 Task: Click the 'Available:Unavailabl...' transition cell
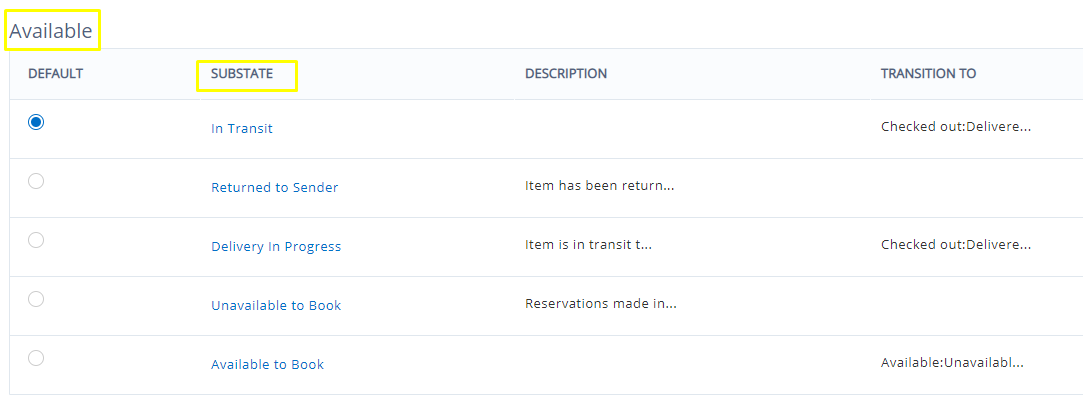(x=951, y=363)
